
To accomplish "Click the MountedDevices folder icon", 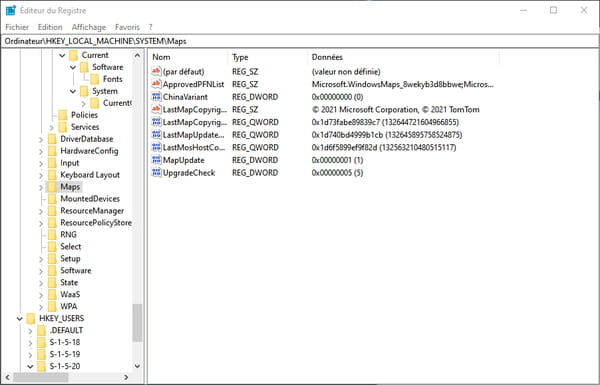I will (x=52, y=199).
